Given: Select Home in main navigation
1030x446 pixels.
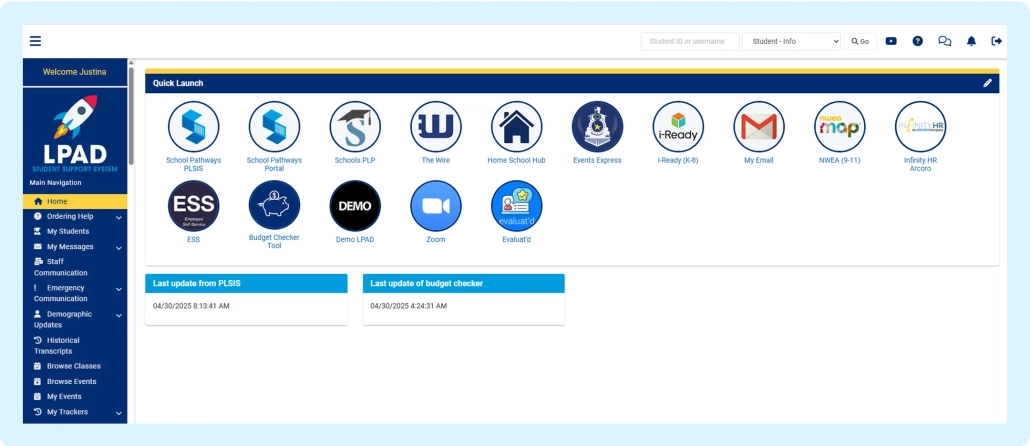Looking at the screenshot, I should tap(75, 202).
